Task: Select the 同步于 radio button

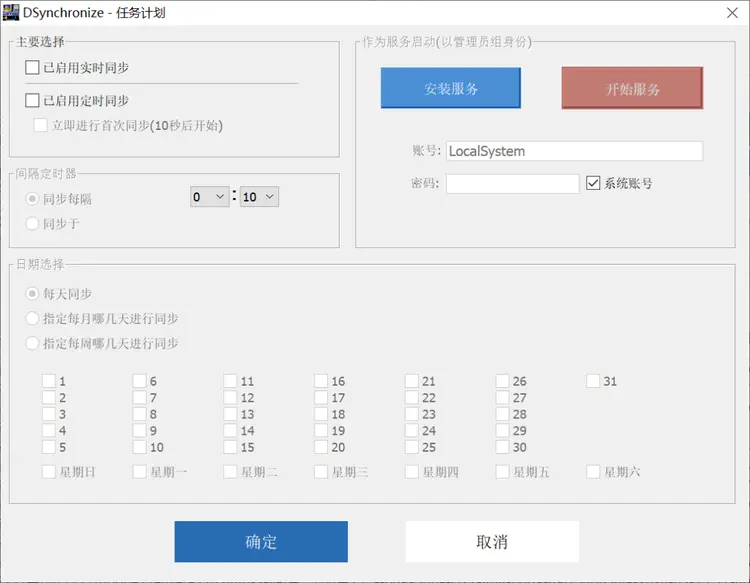Action: pos(33,224)
